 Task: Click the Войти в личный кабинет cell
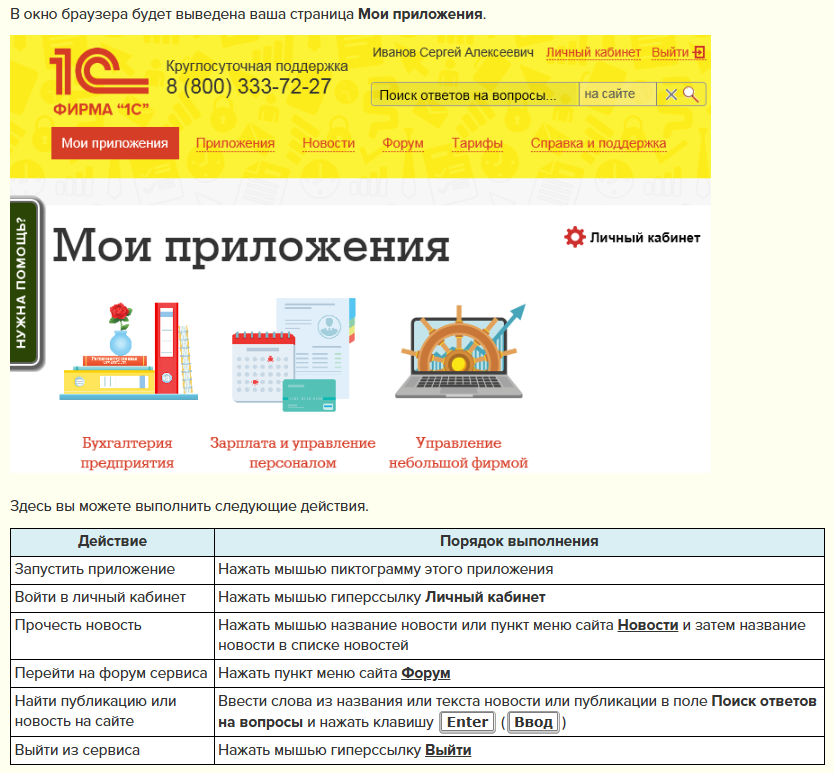(x=112, y=597)
